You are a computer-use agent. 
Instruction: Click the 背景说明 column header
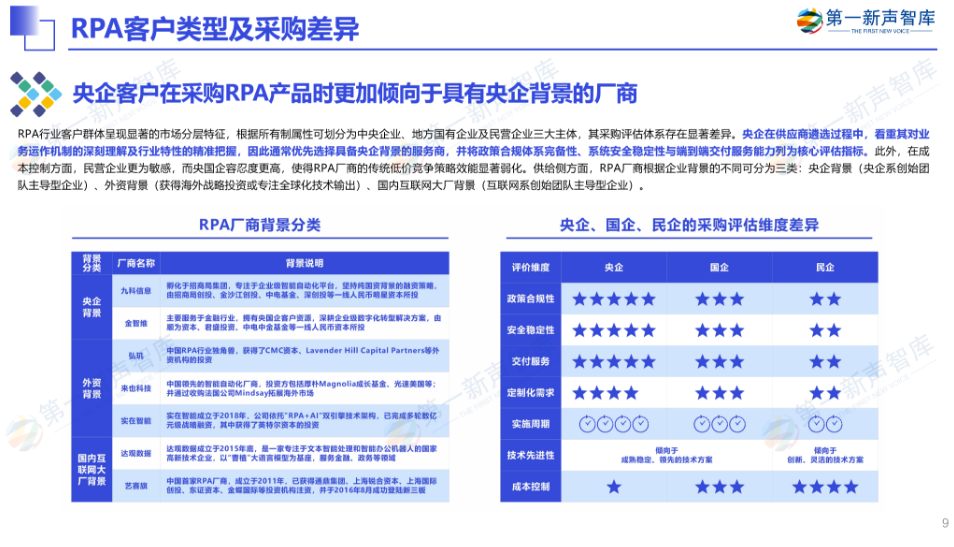(x=305, y=263)
